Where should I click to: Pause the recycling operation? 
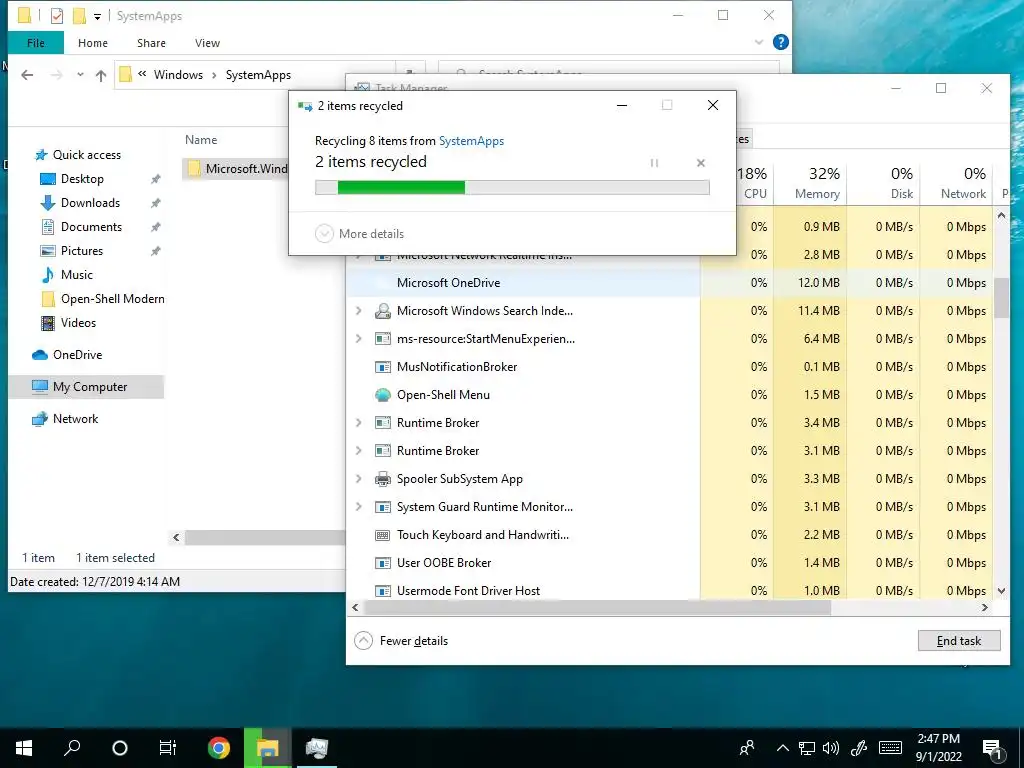tap(654, 163)
